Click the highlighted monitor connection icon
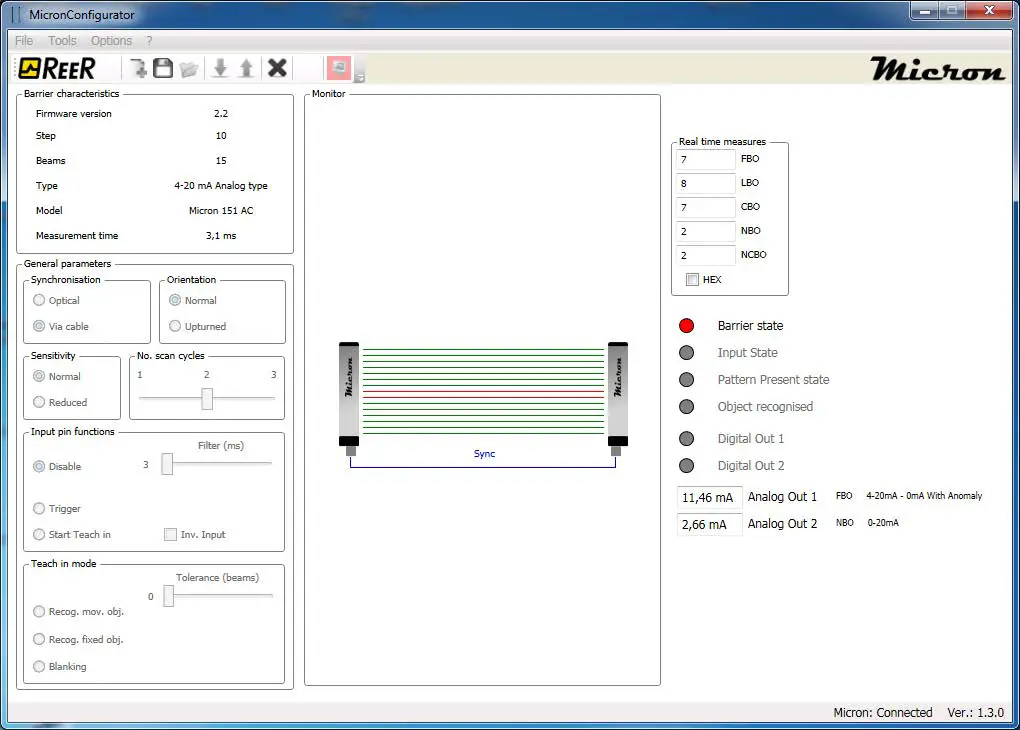Screen dimensions: 1020x730 339,67
